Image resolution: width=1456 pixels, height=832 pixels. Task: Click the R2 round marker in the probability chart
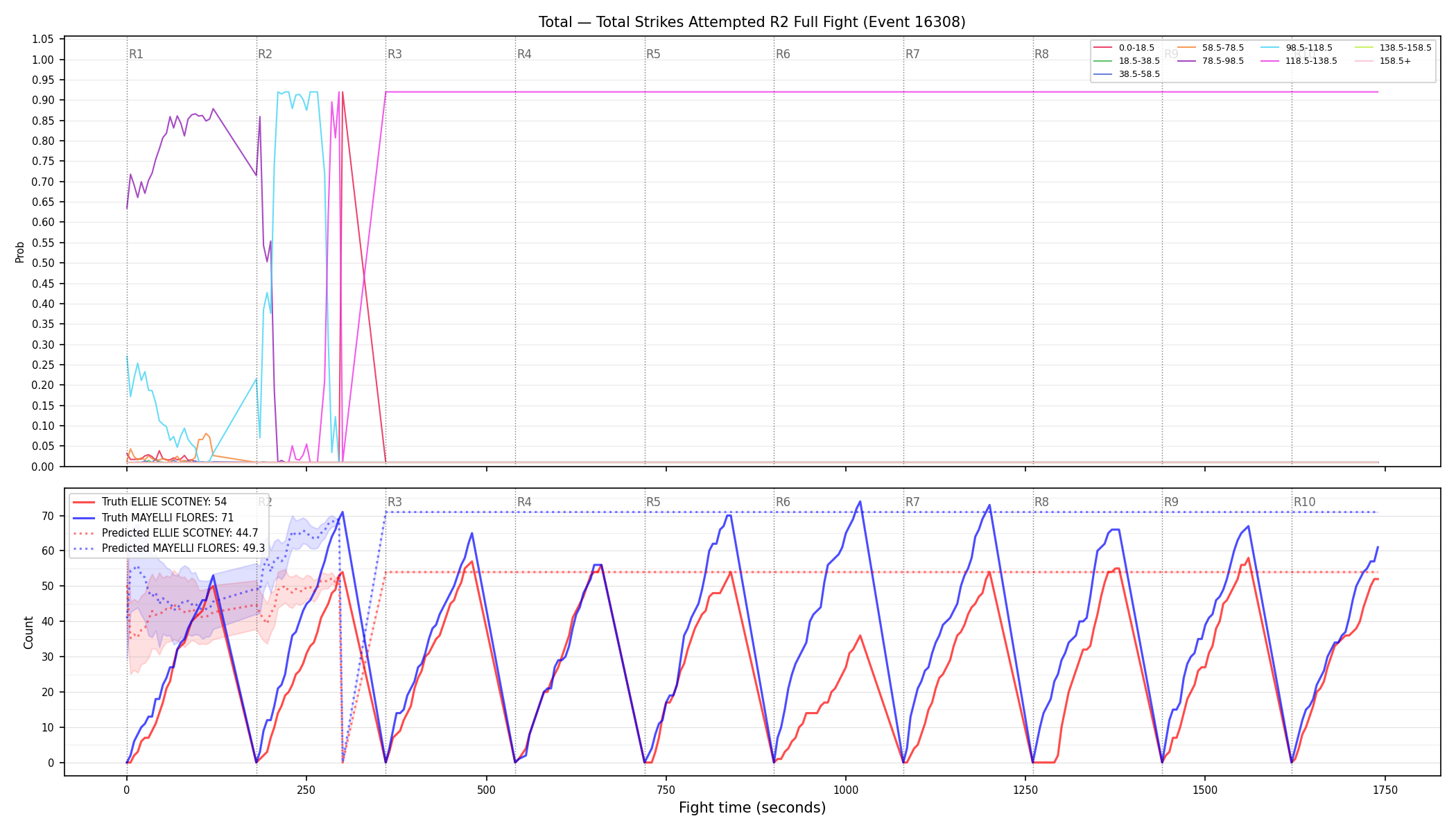click(x=266, y=54)
